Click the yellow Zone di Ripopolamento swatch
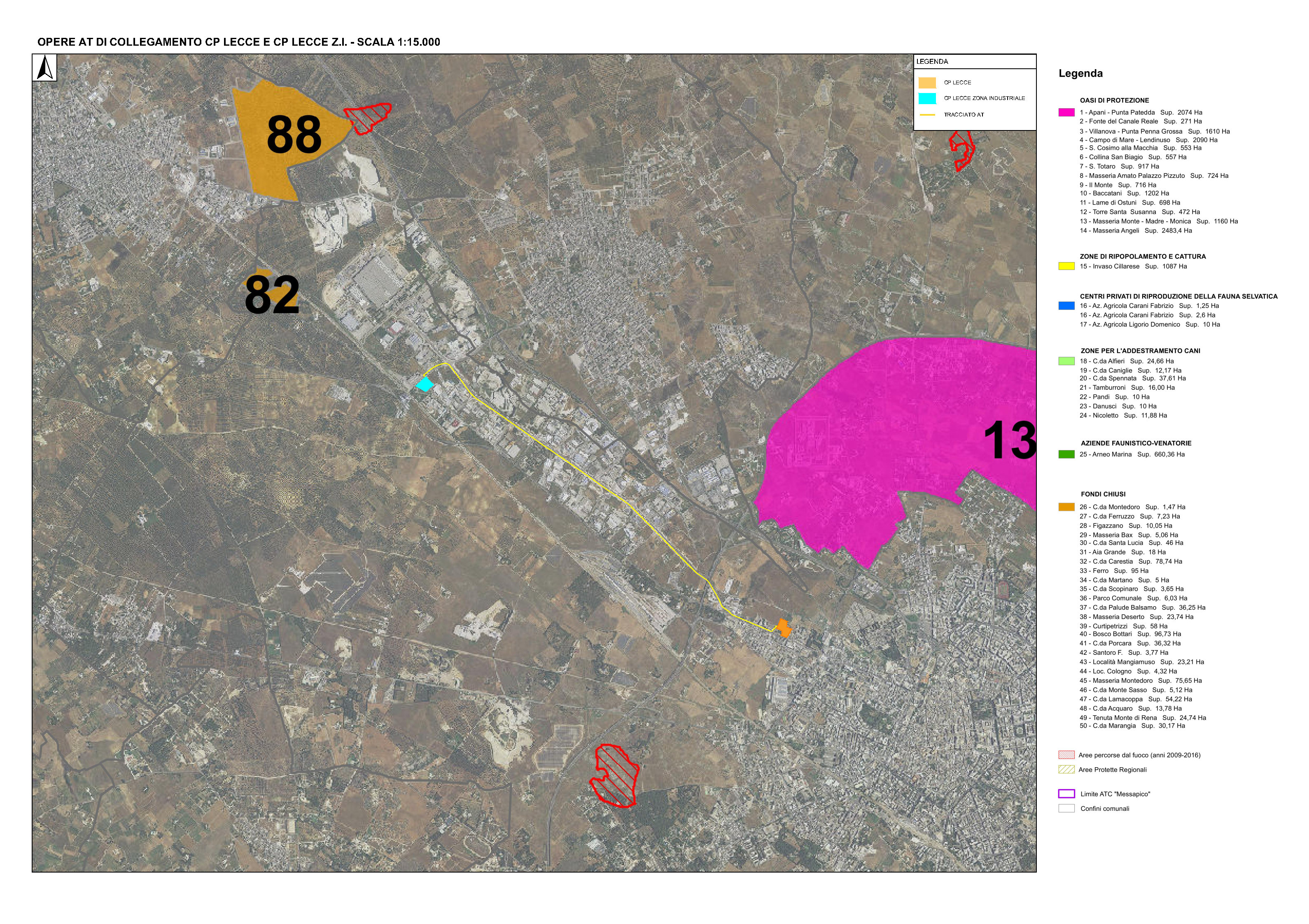 1066,266
